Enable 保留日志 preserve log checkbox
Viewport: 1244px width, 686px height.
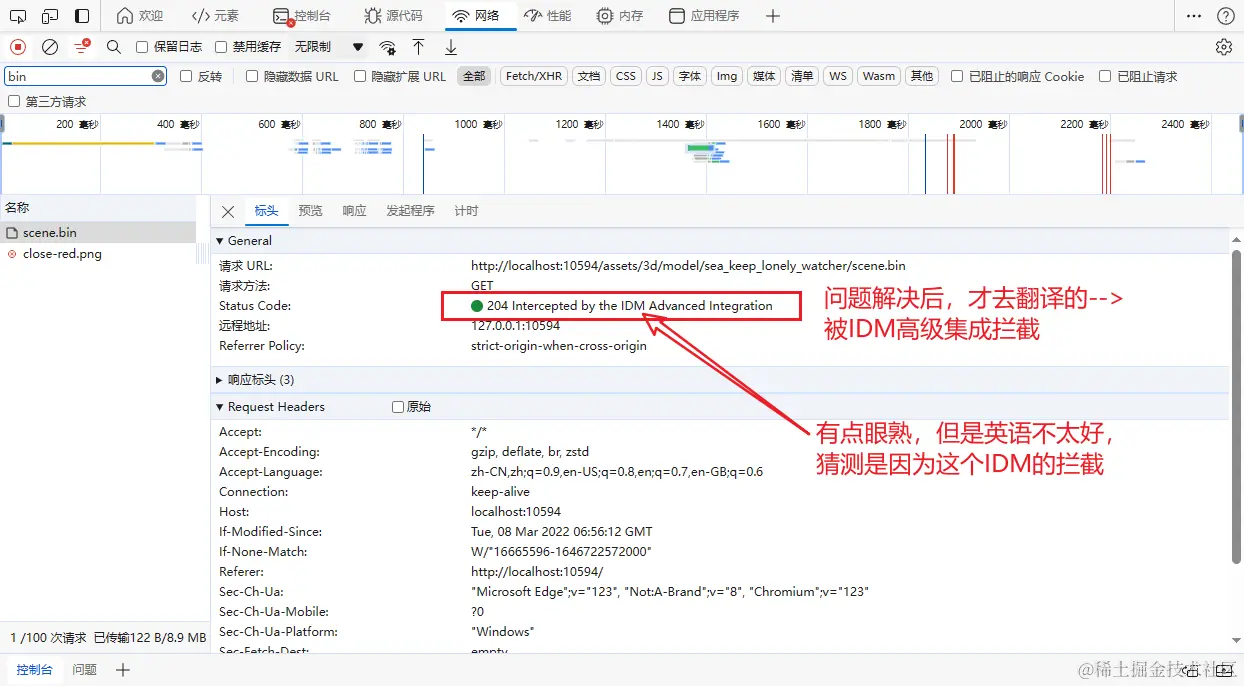[142, 47]
